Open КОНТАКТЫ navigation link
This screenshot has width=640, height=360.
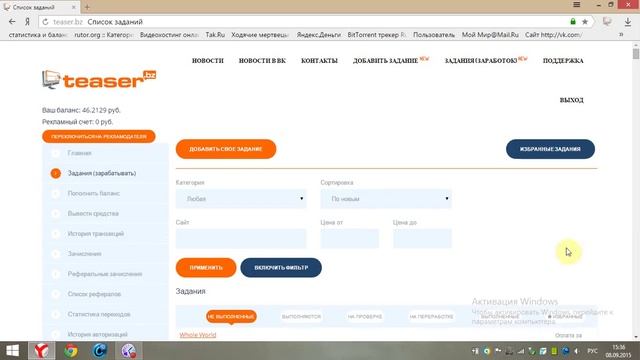(319, 60)
